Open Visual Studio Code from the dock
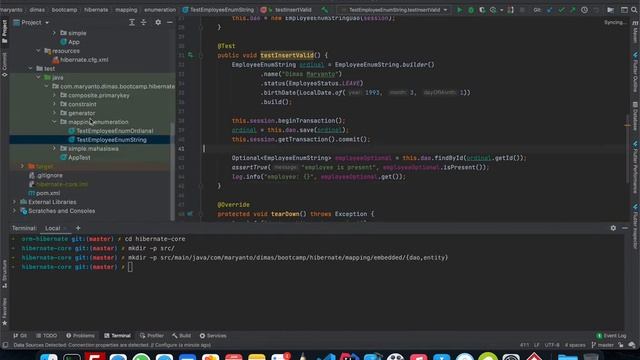Screen dimensions: 640x360 pos(326,357)
